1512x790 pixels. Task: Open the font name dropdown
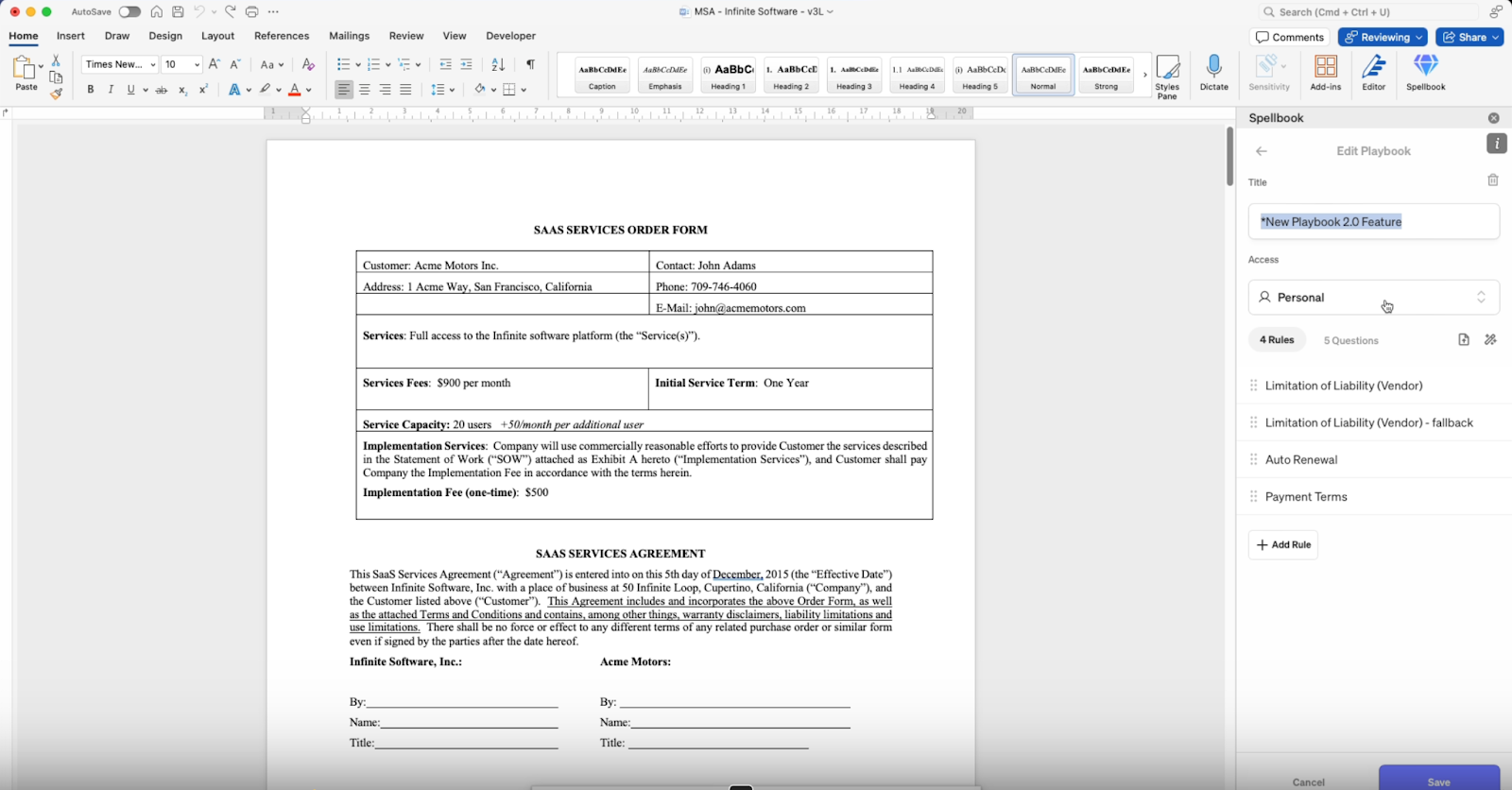coord(152,65)
